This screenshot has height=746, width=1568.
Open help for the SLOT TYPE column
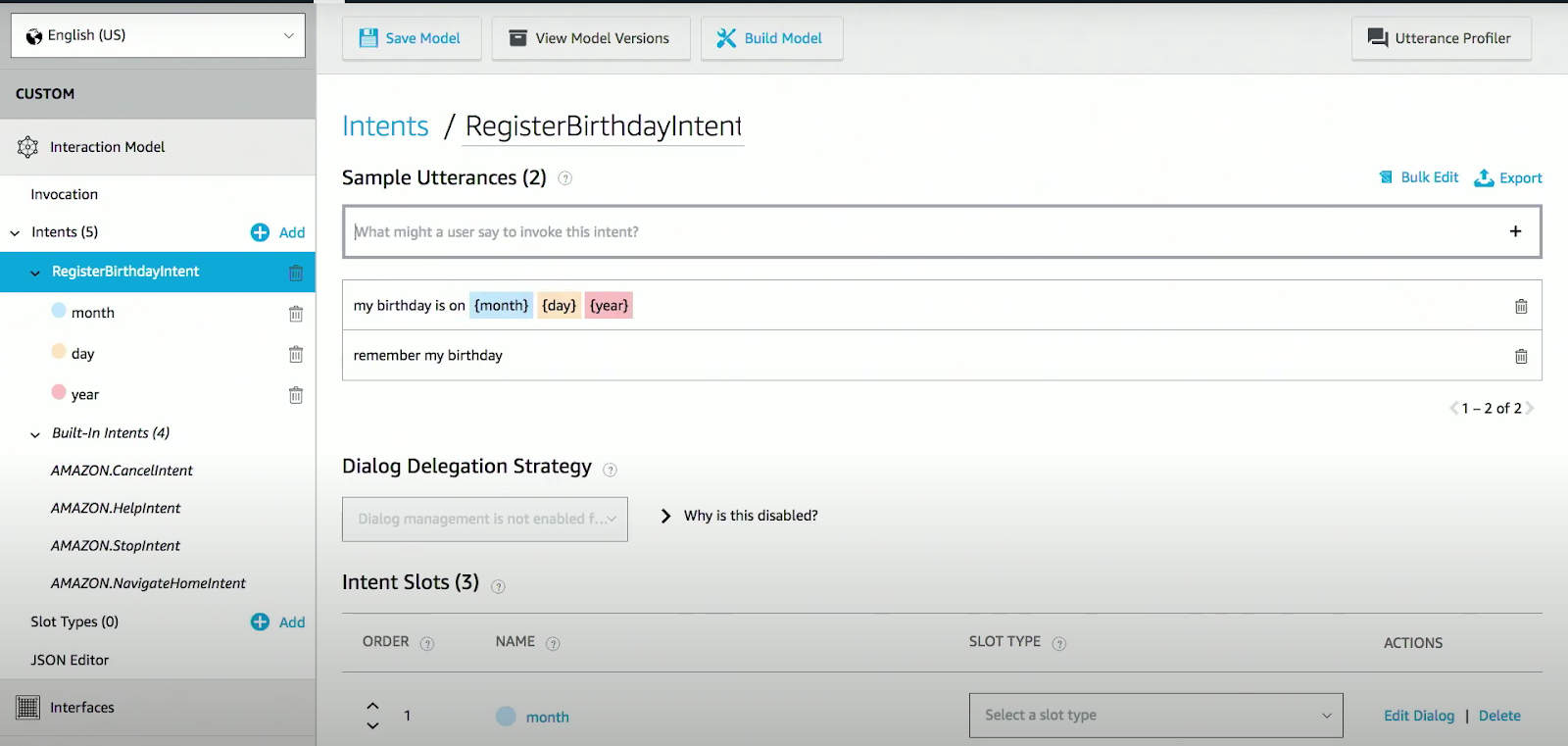coord(1059,644)
